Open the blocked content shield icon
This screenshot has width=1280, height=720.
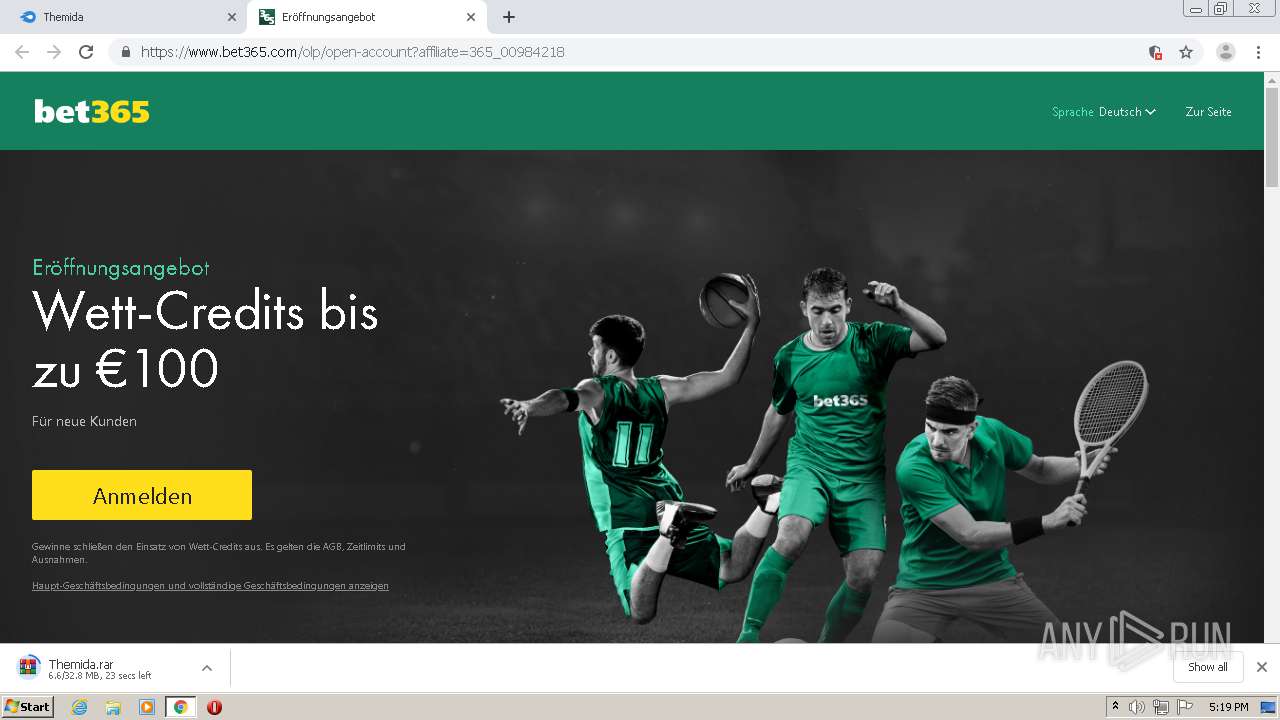1155,52
